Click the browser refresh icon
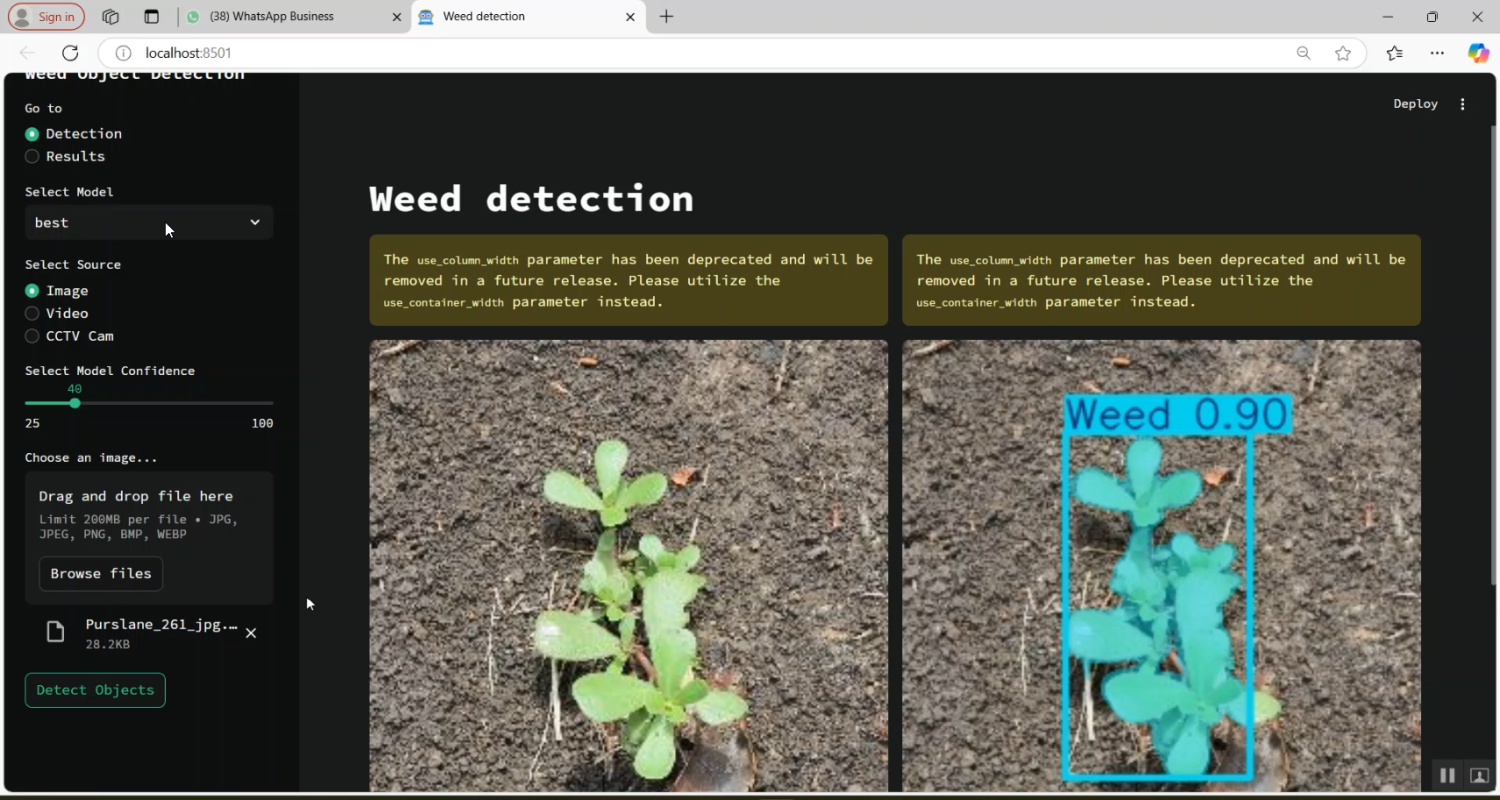Screen dimensions: 1500x800 pyautogui.click(x=70, y=53)
